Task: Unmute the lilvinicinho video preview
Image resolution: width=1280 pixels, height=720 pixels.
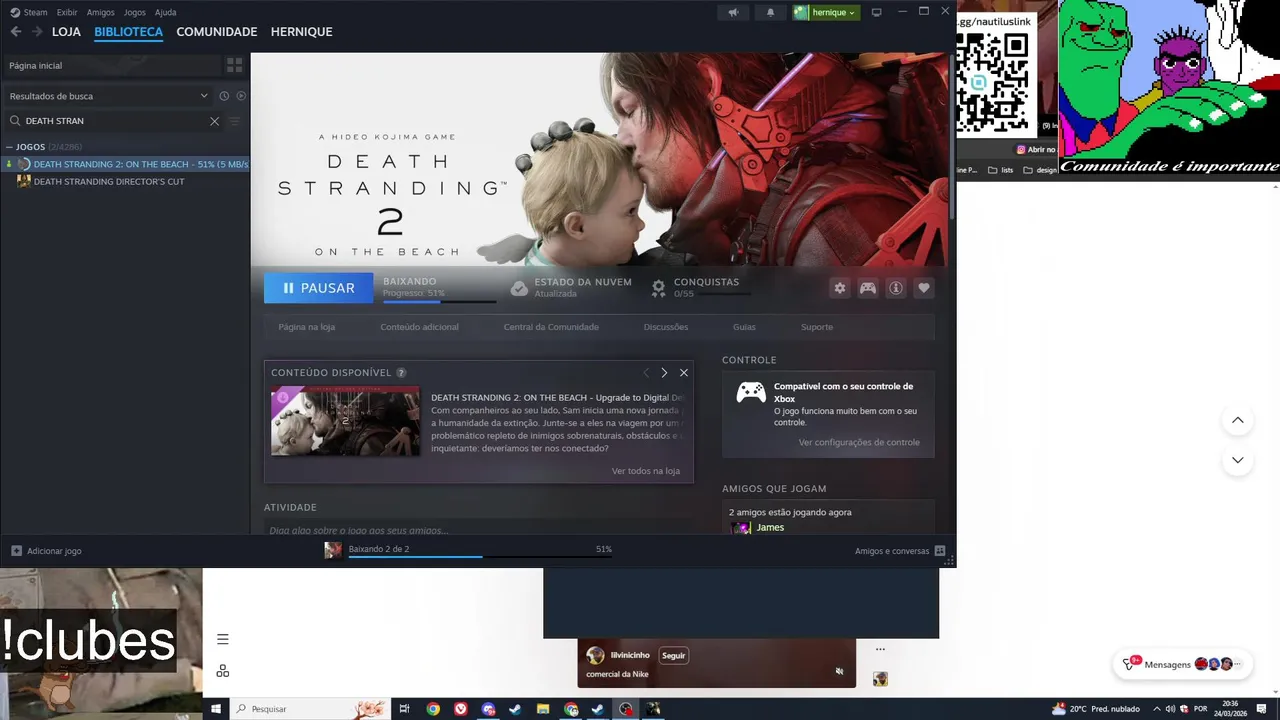Action: pyautogui.click(x=839, y=671)
